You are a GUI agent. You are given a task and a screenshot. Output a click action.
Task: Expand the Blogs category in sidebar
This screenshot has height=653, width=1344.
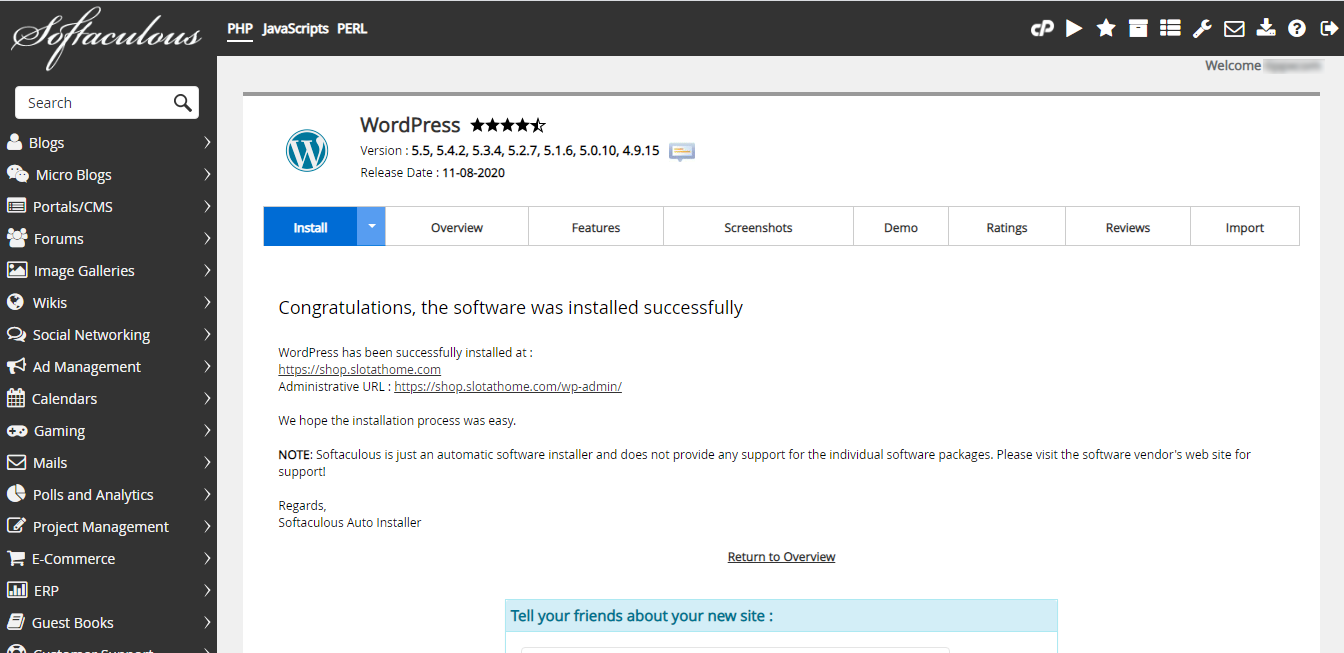click(108, 143)
